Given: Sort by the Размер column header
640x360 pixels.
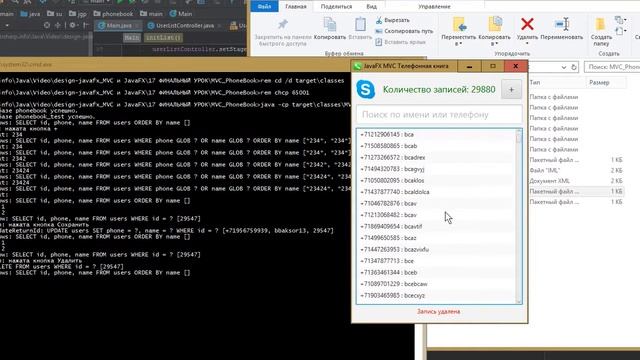Looking at the screenshot, I should pos(599,82).
